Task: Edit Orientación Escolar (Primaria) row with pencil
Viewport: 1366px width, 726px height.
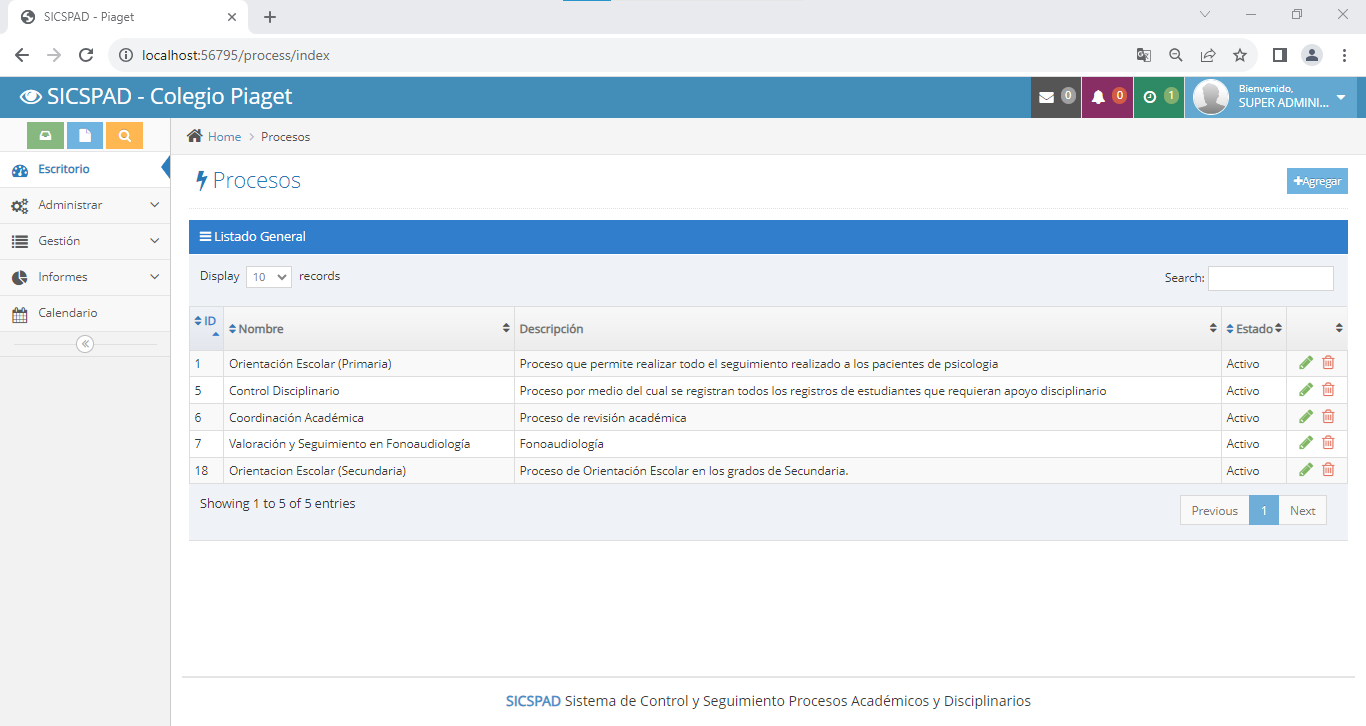Action: point(1306,363)
